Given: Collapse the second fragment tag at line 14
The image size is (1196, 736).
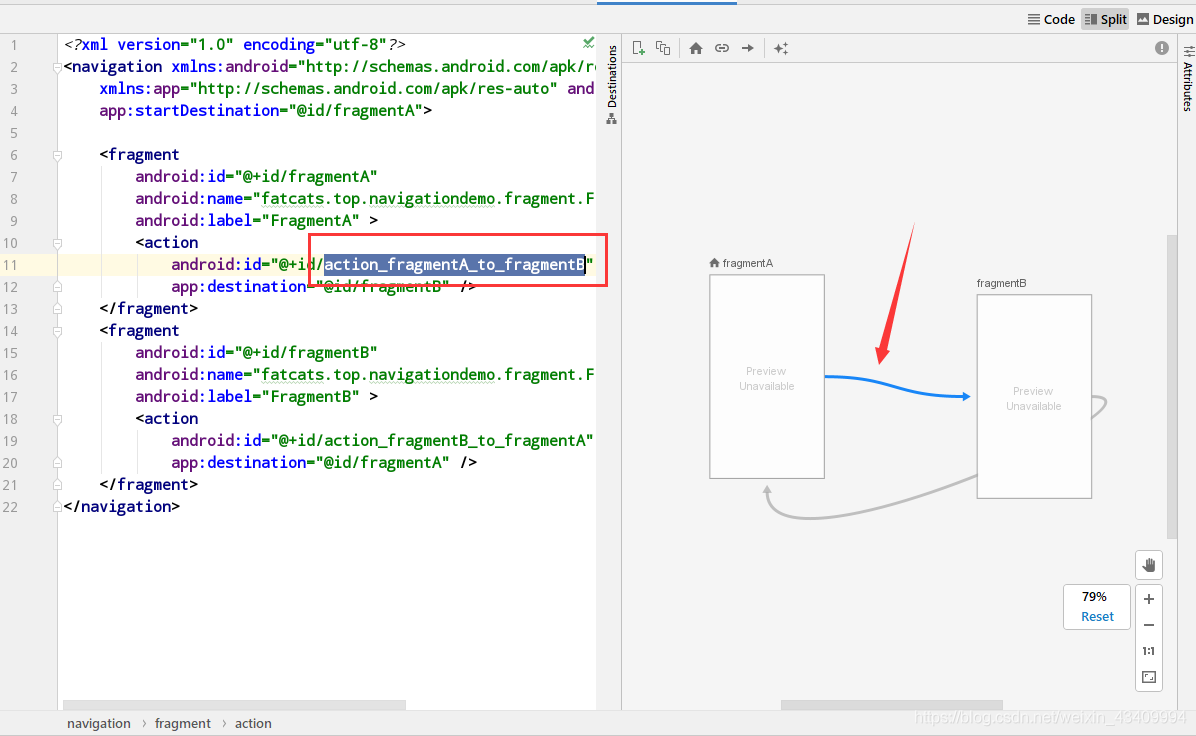Looking at the screenshot, I should point(57,331).
